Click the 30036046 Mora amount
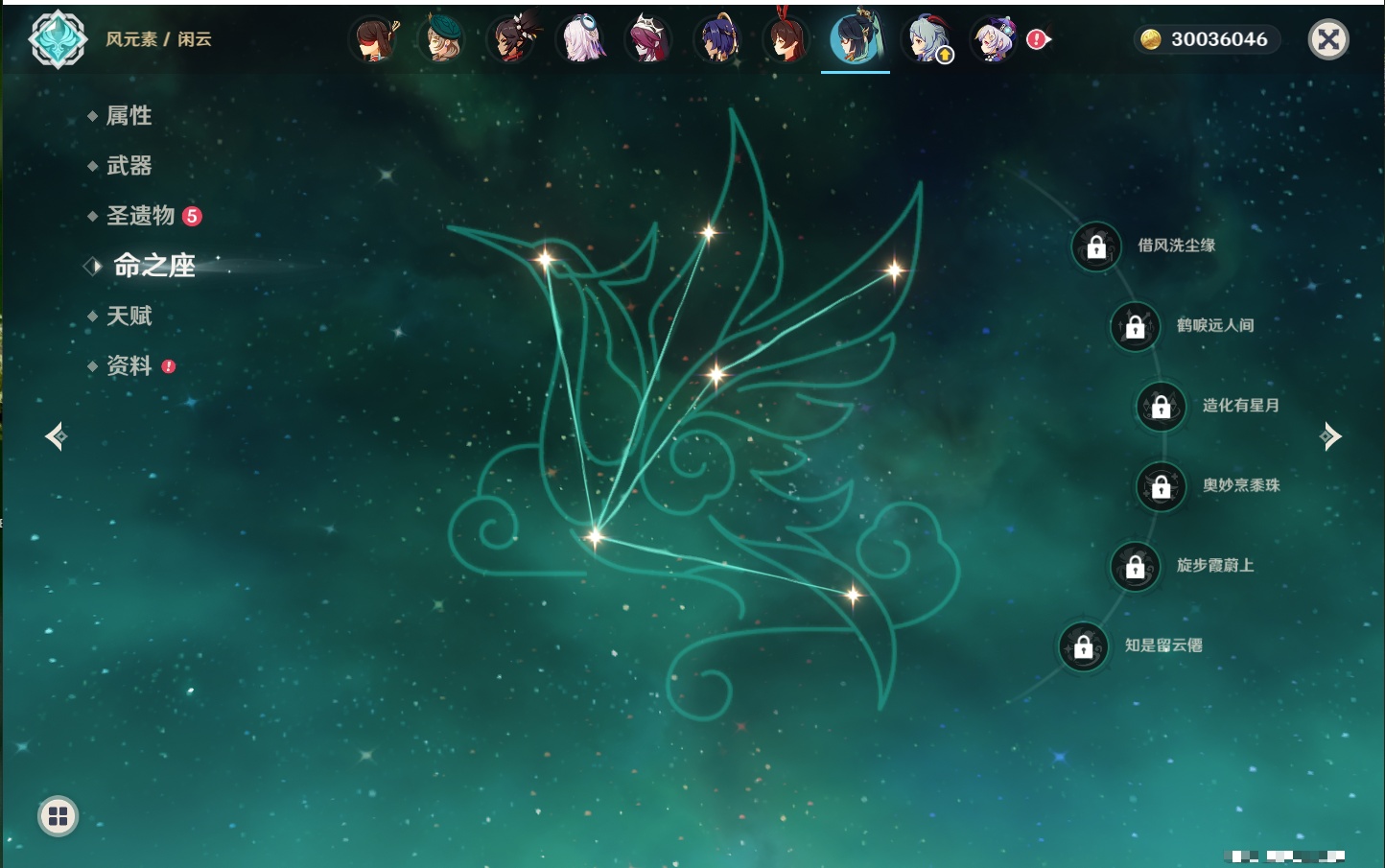 (1219, 39)
